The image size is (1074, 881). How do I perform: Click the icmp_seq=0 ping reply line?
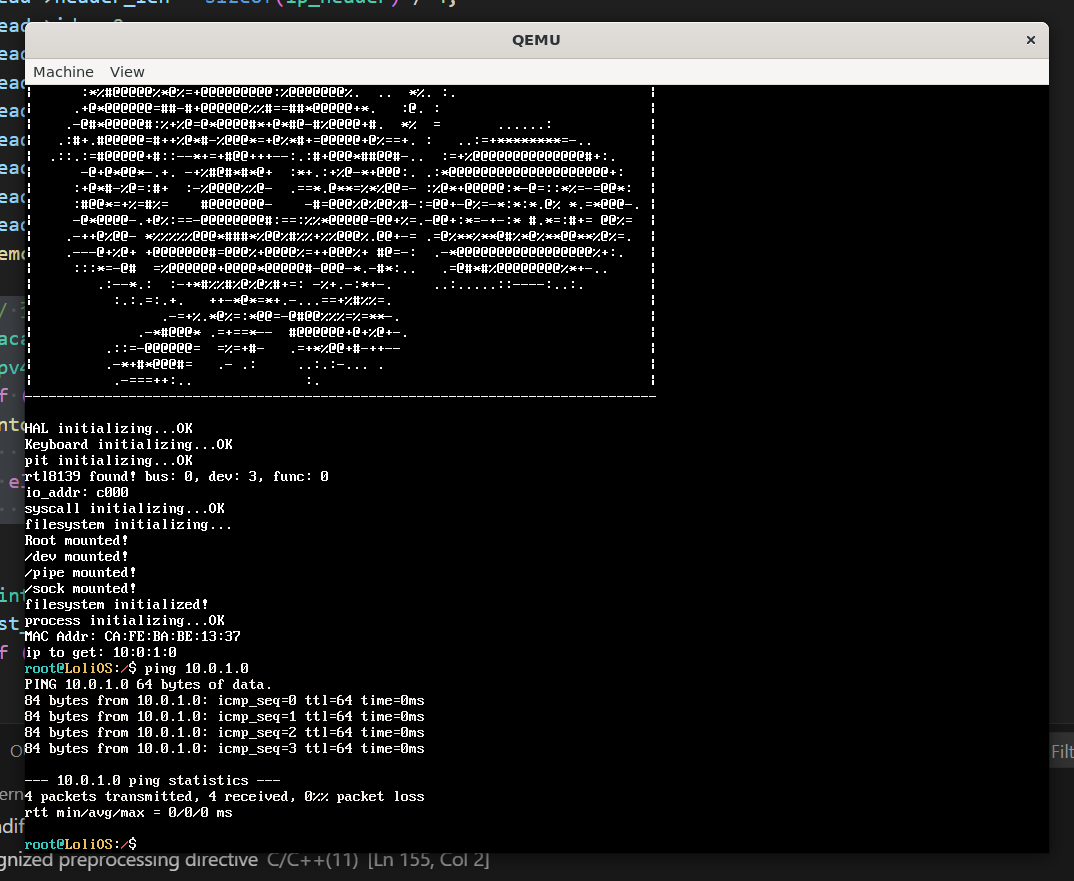pos(224,700)
